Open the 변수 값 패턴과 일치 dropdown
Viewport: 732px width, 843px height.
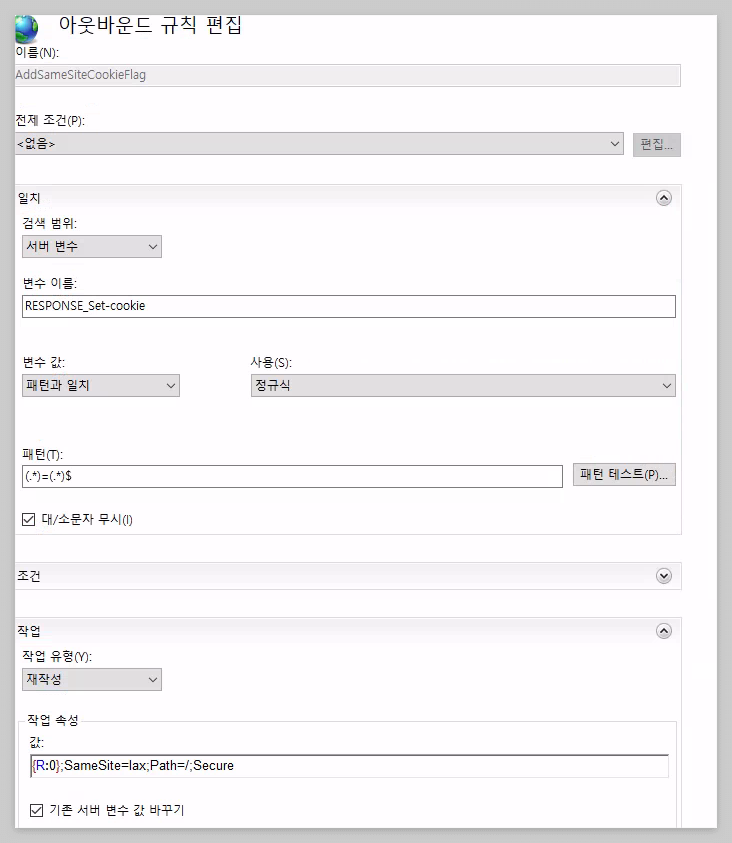(101, 385)
